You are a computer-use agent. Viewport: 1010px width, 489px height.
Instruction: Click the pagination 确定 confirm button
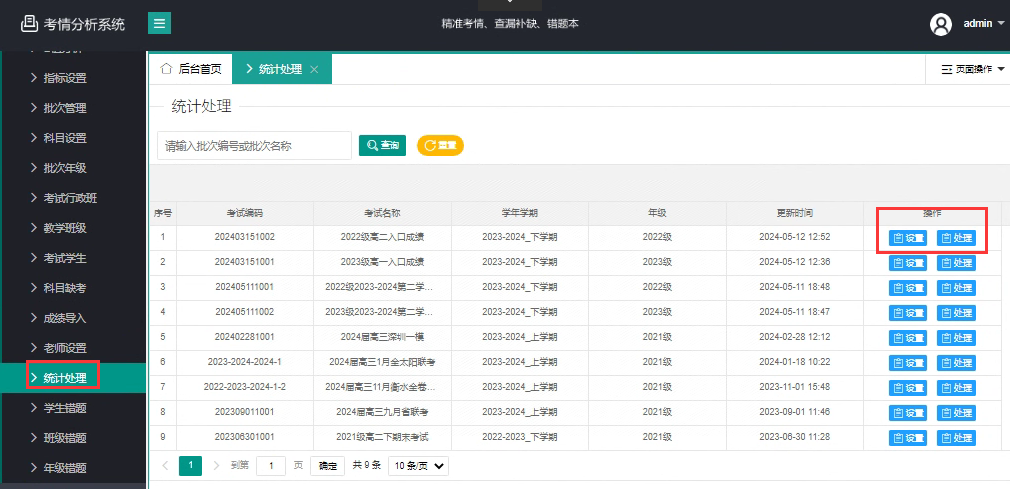click(x=328, y=465)
